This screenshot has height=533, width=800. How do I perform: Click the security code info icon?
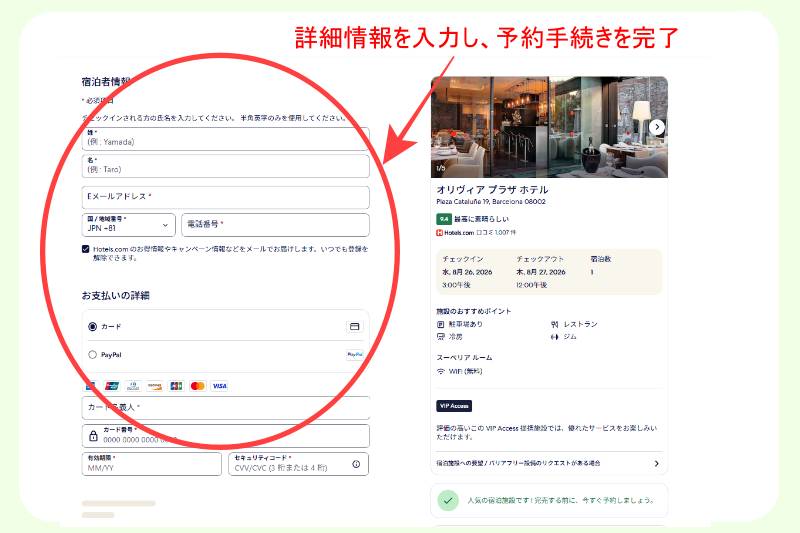click(x=356, y=464)
